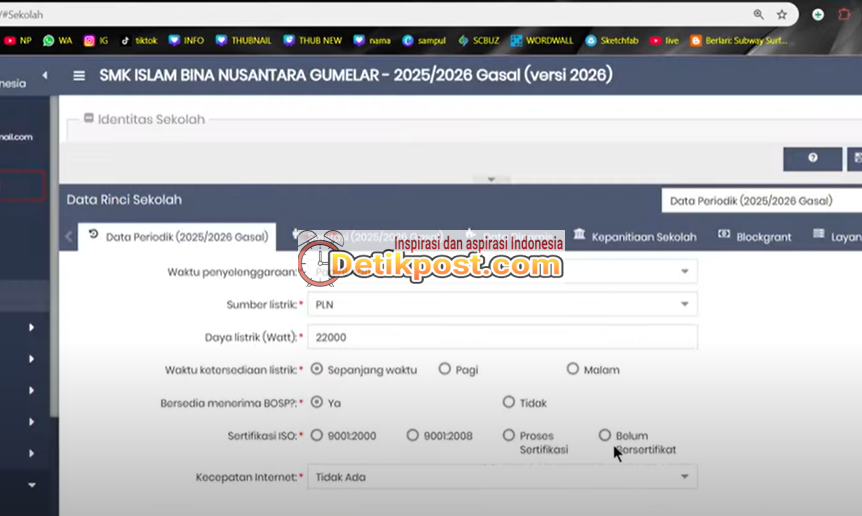The width and height of the screenshot is (862, 516).
Task: Switch to Data Periodik (2025/2026 Gasal) tab
Action: click(178, 237)
